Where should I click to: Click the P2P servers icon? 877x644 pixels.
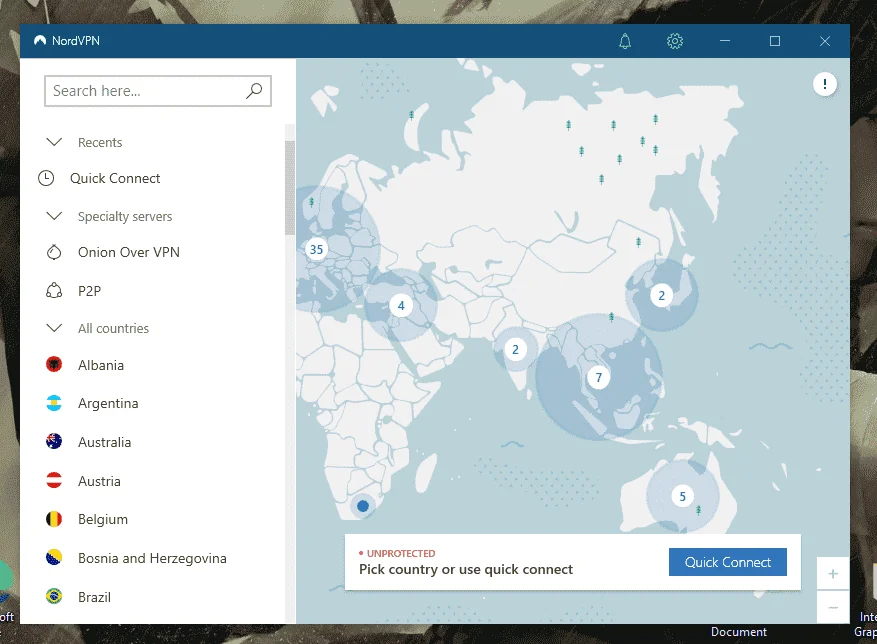click(x=54, y=291)
